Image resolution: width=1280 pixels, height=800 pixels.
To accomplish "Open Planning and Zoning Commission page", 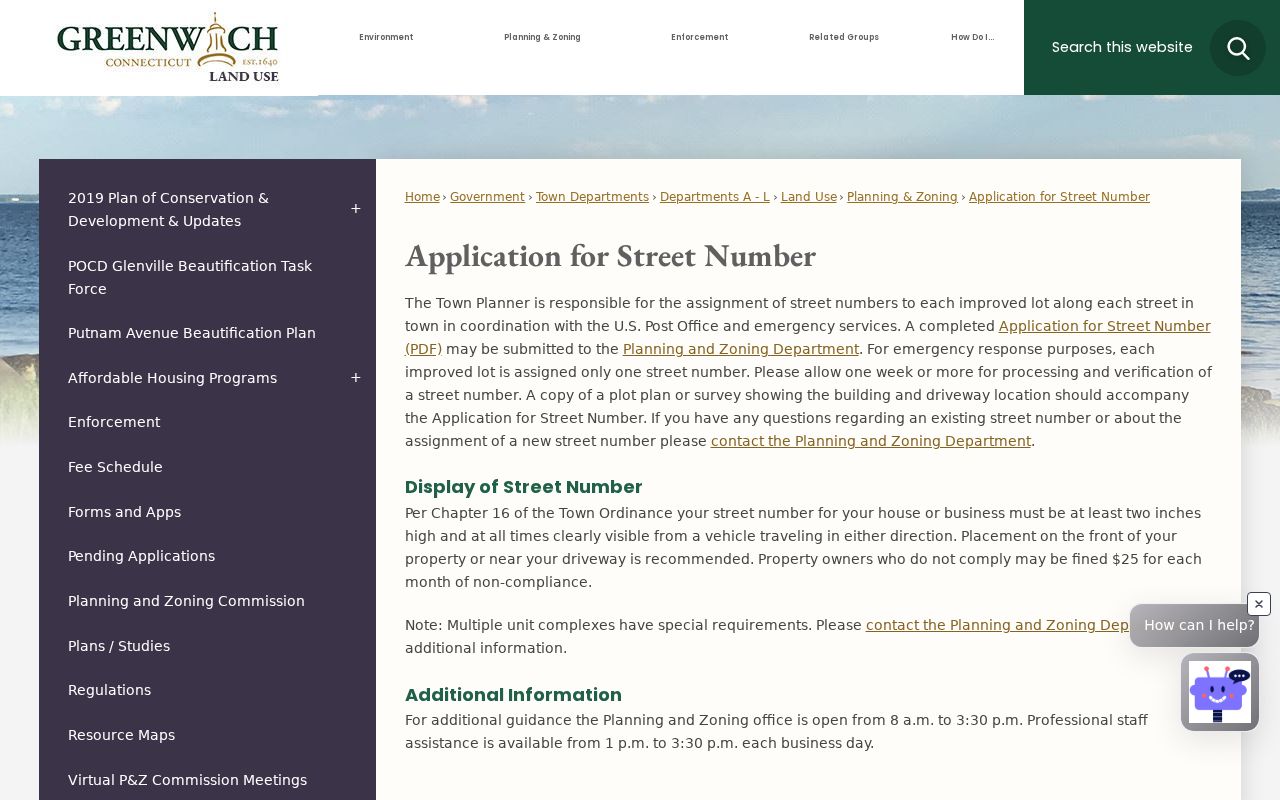I will click(186, 601).
